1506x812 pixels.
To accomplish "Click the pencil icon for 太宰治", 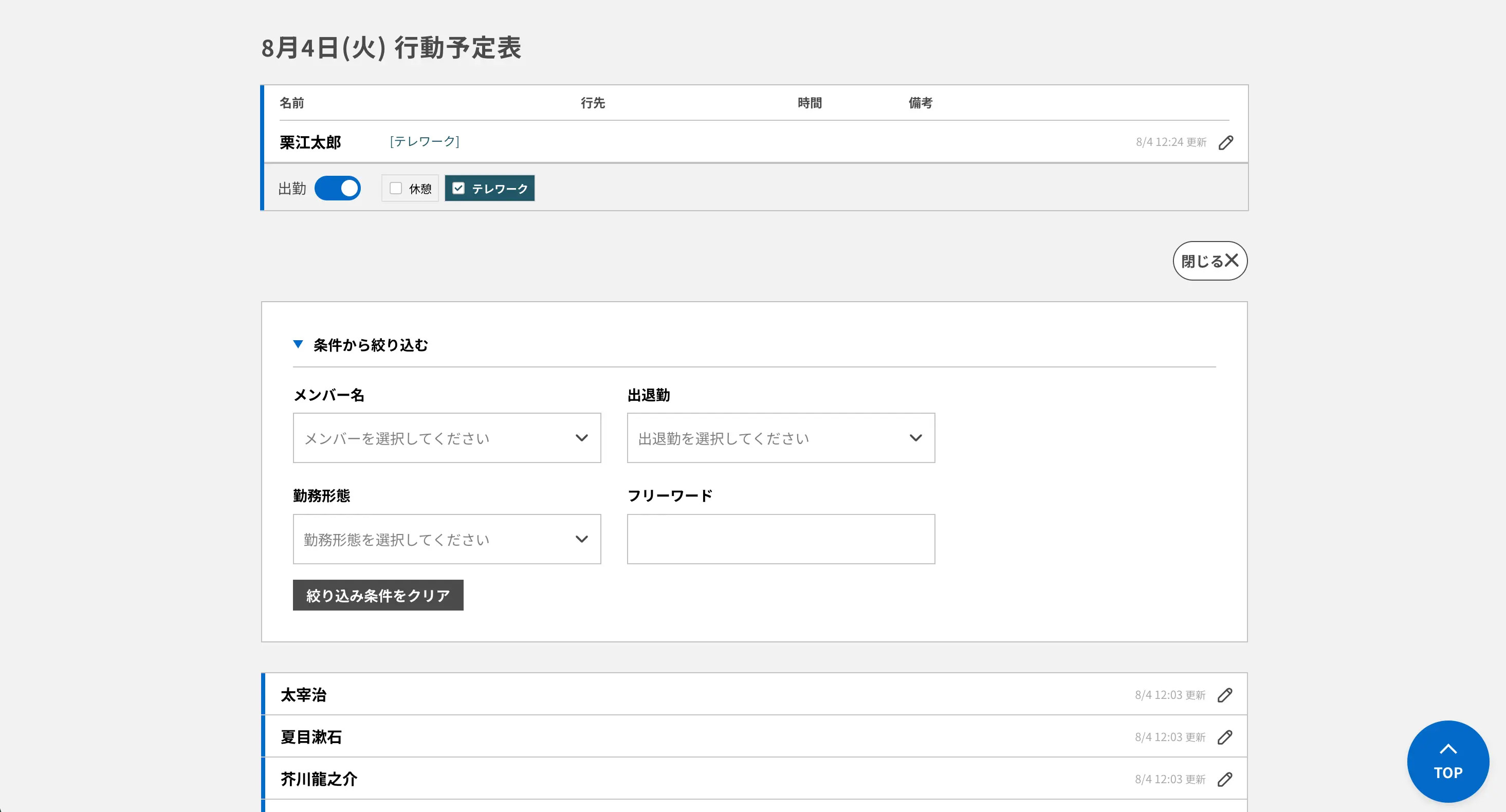I will tap(1225, 695).
